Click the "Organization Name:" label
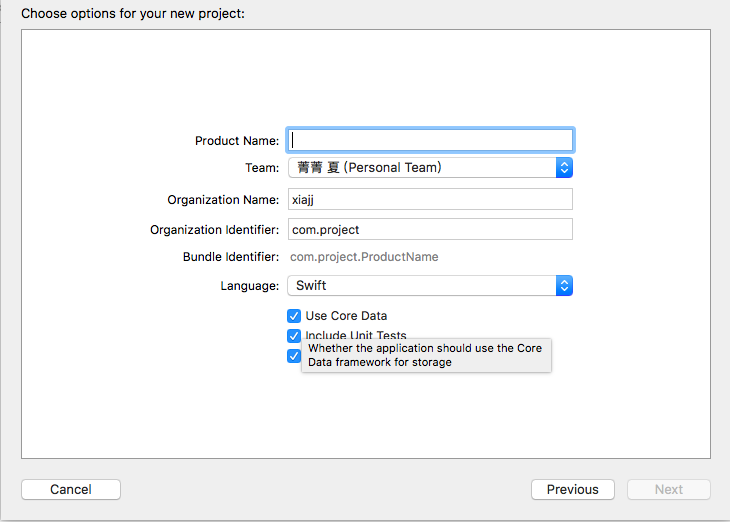 point(223,200)
